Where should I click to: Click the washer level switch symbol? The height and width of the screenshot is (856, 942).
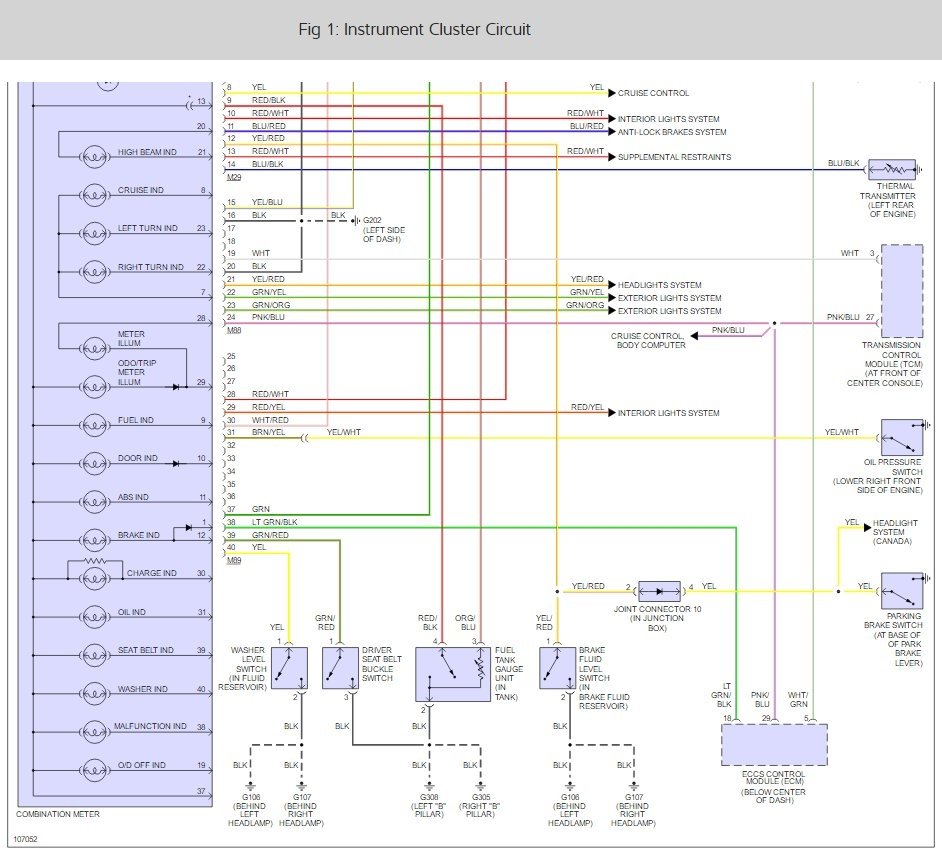pos(290,668)
